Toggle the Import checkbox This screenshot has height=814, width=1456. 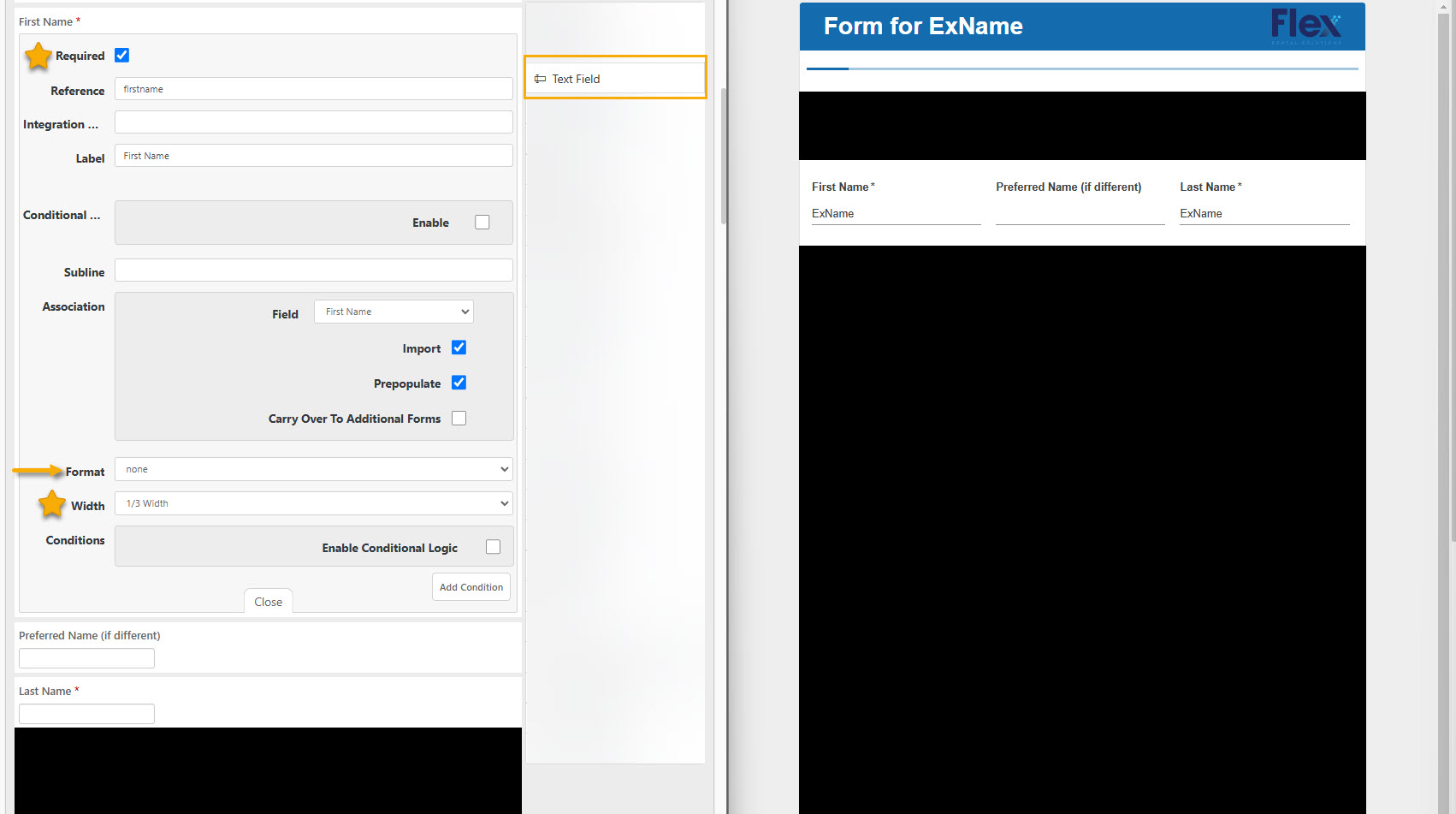click(x=459, y=348)
